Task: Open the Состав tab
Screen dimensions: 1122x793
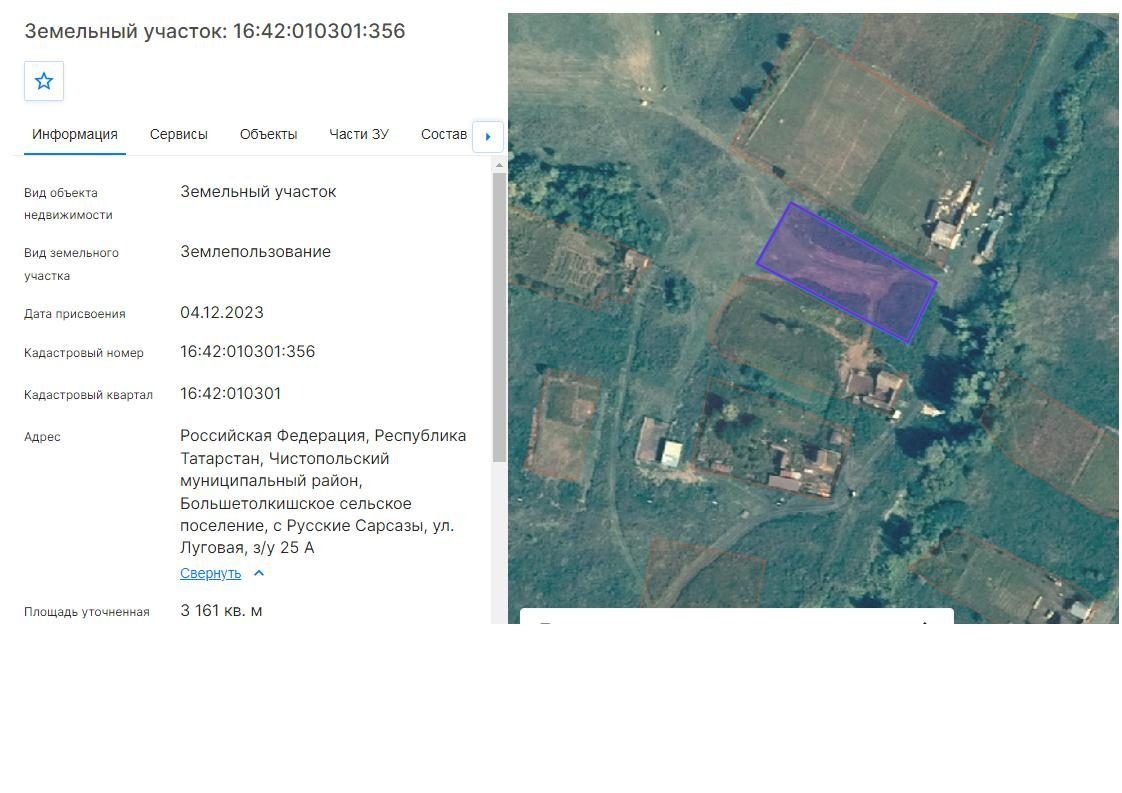Action: pyautogui.click(x=444, y=135)
